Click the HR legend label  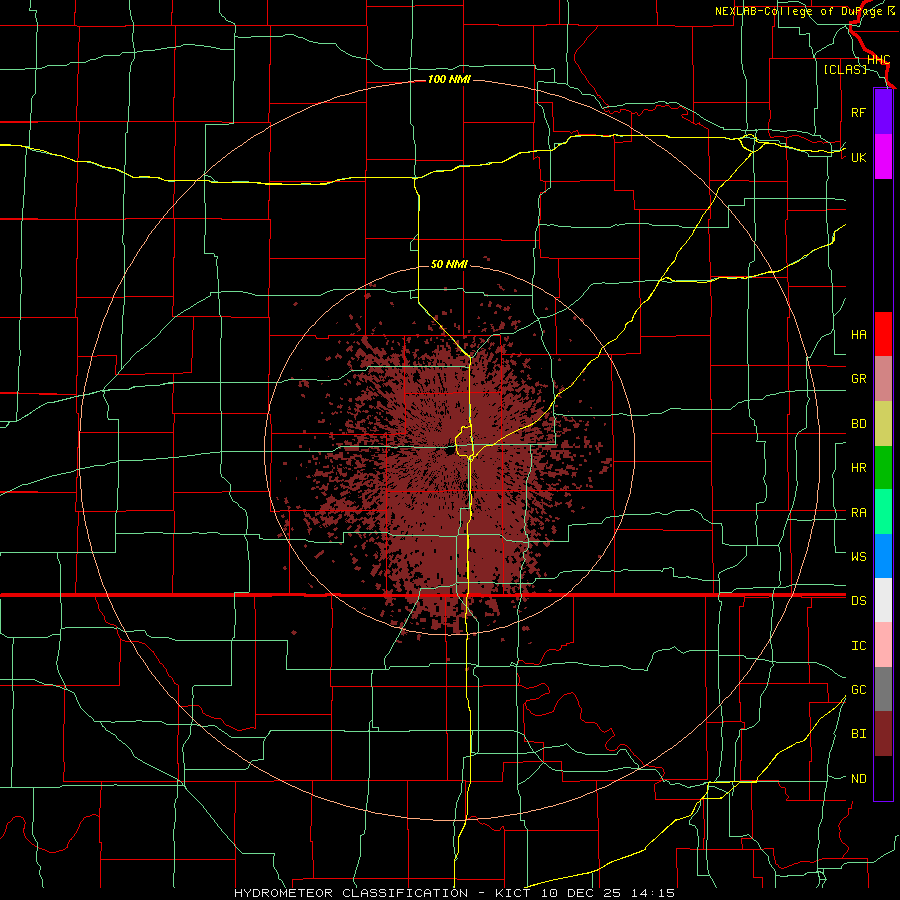point(858,468)
